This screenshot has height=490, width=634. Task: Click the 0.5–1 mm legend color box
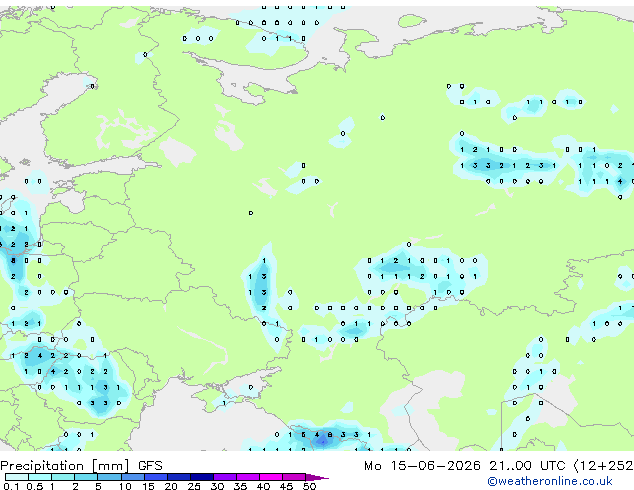tap(40, 477)
